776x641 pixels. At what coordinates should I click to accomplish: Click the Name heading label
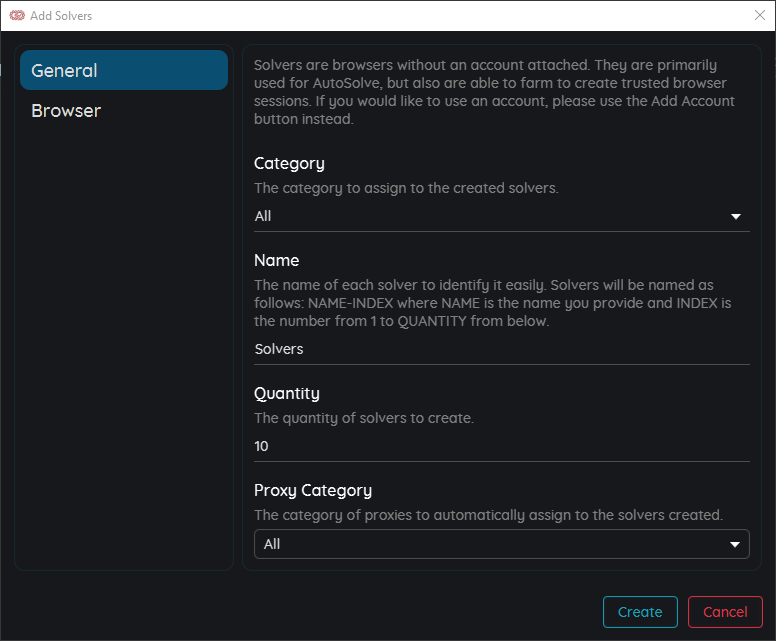pos(276,260)
